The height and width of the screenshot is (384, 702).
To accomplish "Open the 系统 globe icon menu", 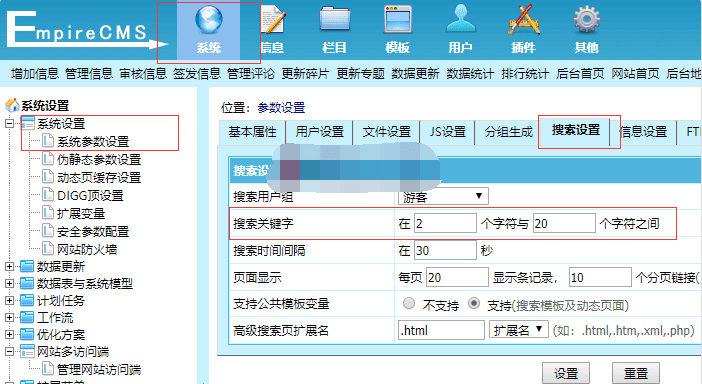I will [x=209, y=30].
